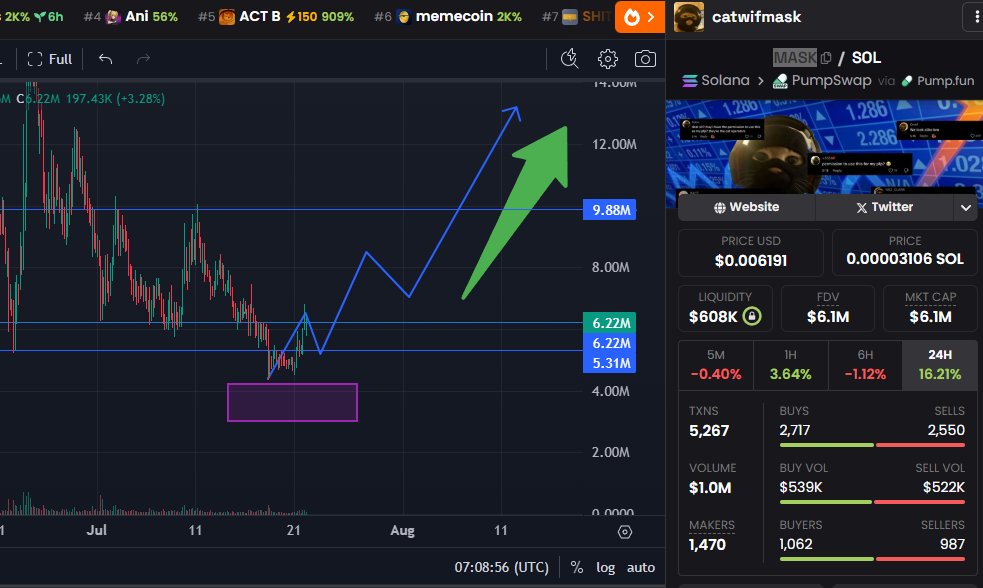This screenshot has width=983, height=588.
Task: Click the fullscreen brackets icon
Action: [35, 59]
